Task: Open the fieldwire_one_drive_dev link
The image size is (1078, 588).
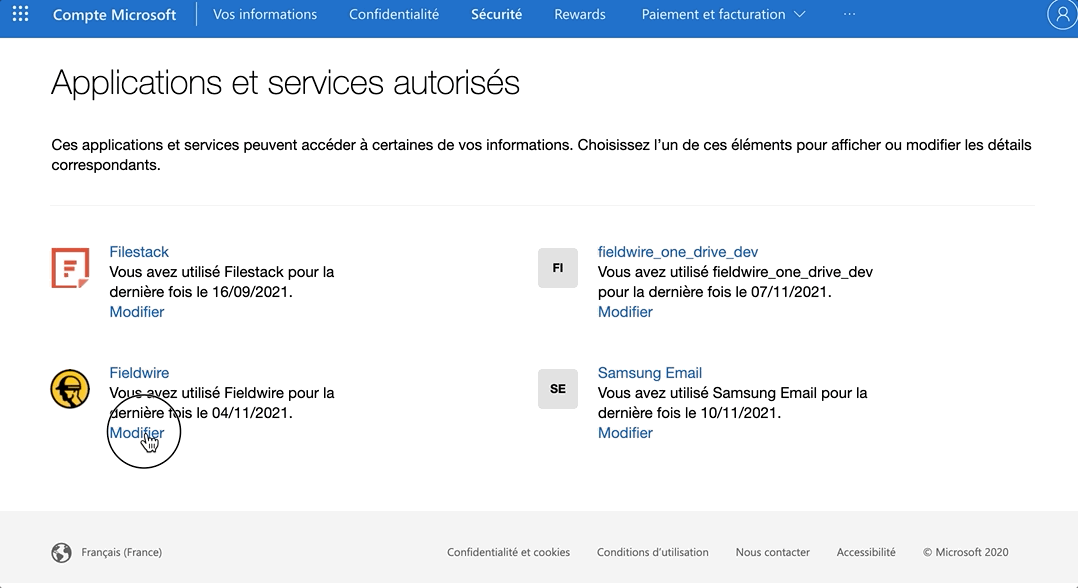Action: tap(677, 251)
